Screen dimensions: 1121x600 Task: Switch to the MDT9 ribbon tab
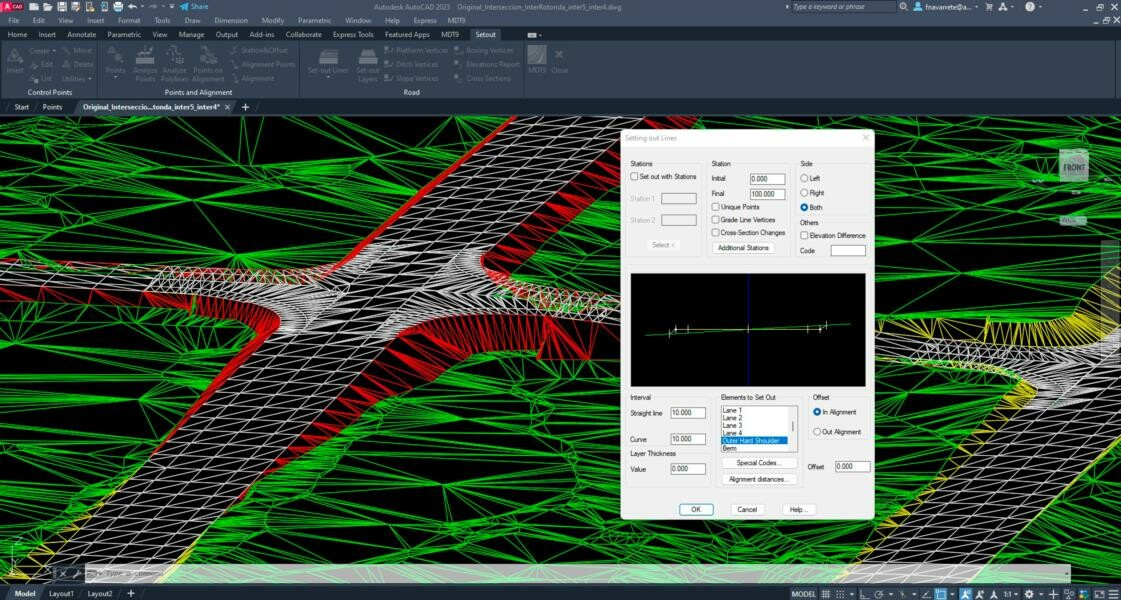450,34
